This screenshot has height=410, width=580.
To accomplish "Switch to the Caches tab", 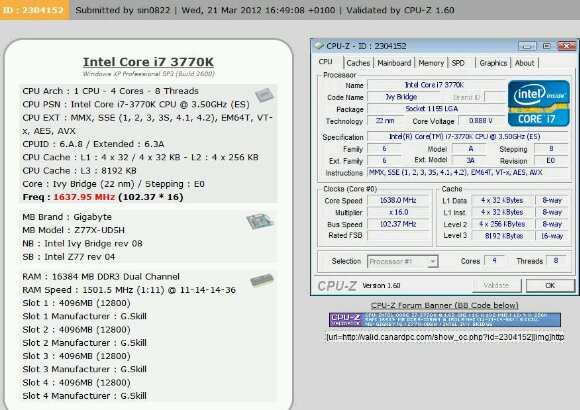I will [358, 63].
